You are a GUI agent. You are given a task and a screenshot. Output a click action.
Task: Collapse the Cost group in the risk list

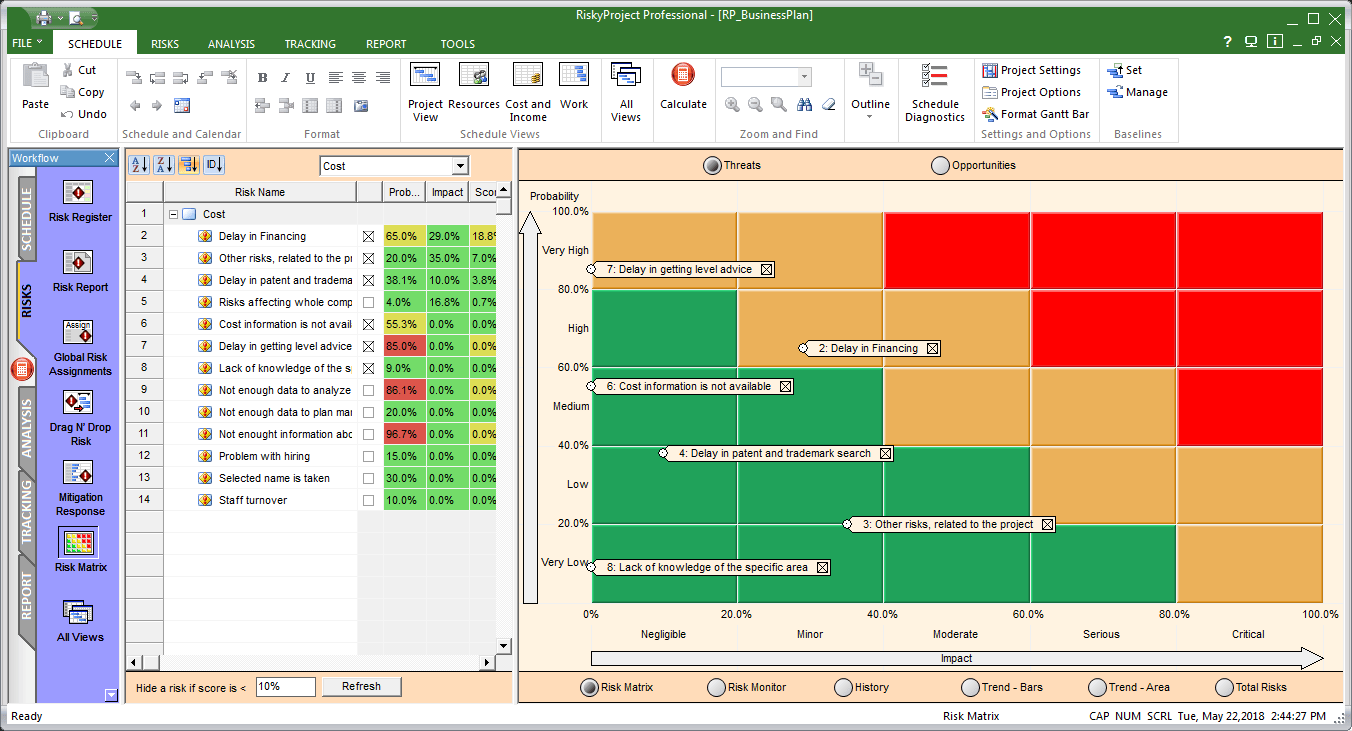(x=173, y=214)
